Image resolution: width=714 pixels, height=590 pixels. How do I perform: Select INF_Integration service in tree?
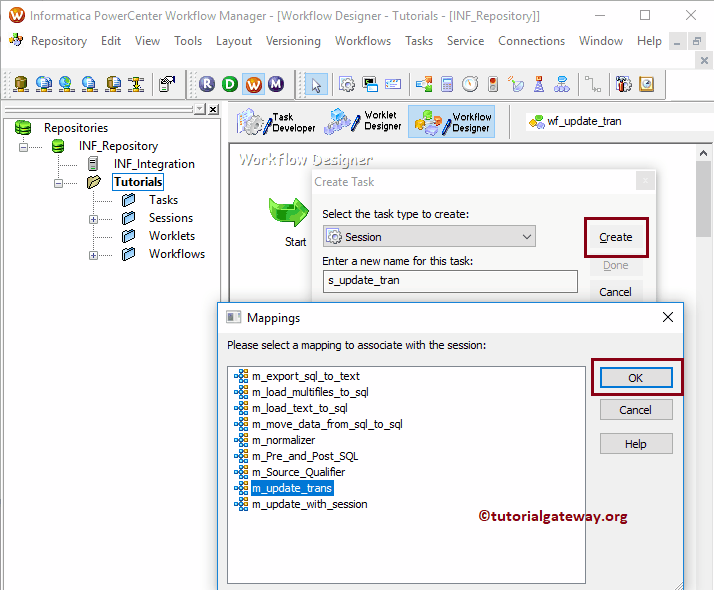click(154, 164)
